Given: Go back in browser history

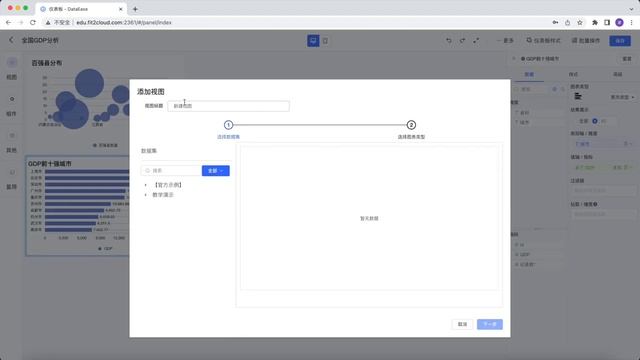Looking at the screenshot, I should (9, 22).
